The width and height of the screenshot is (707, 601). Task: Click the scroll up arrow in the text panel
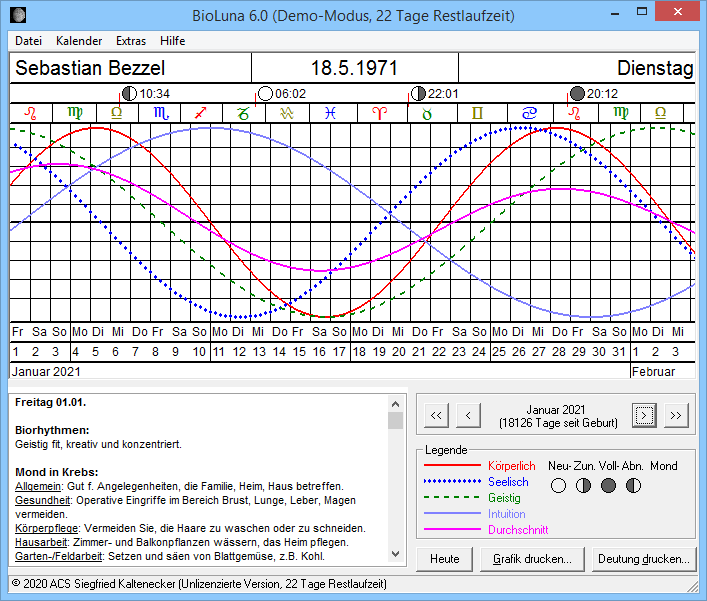[395, 404]
